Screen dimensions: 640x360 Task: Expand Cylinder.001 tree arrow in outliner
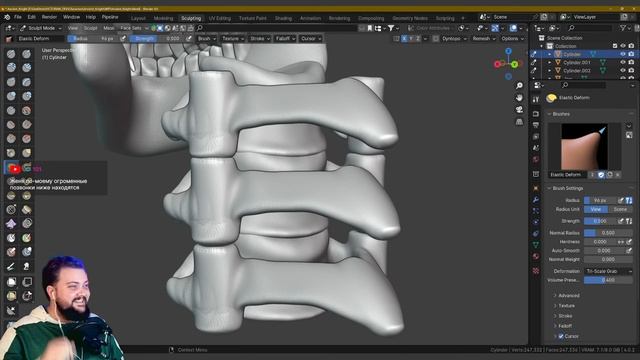point(549,62)
